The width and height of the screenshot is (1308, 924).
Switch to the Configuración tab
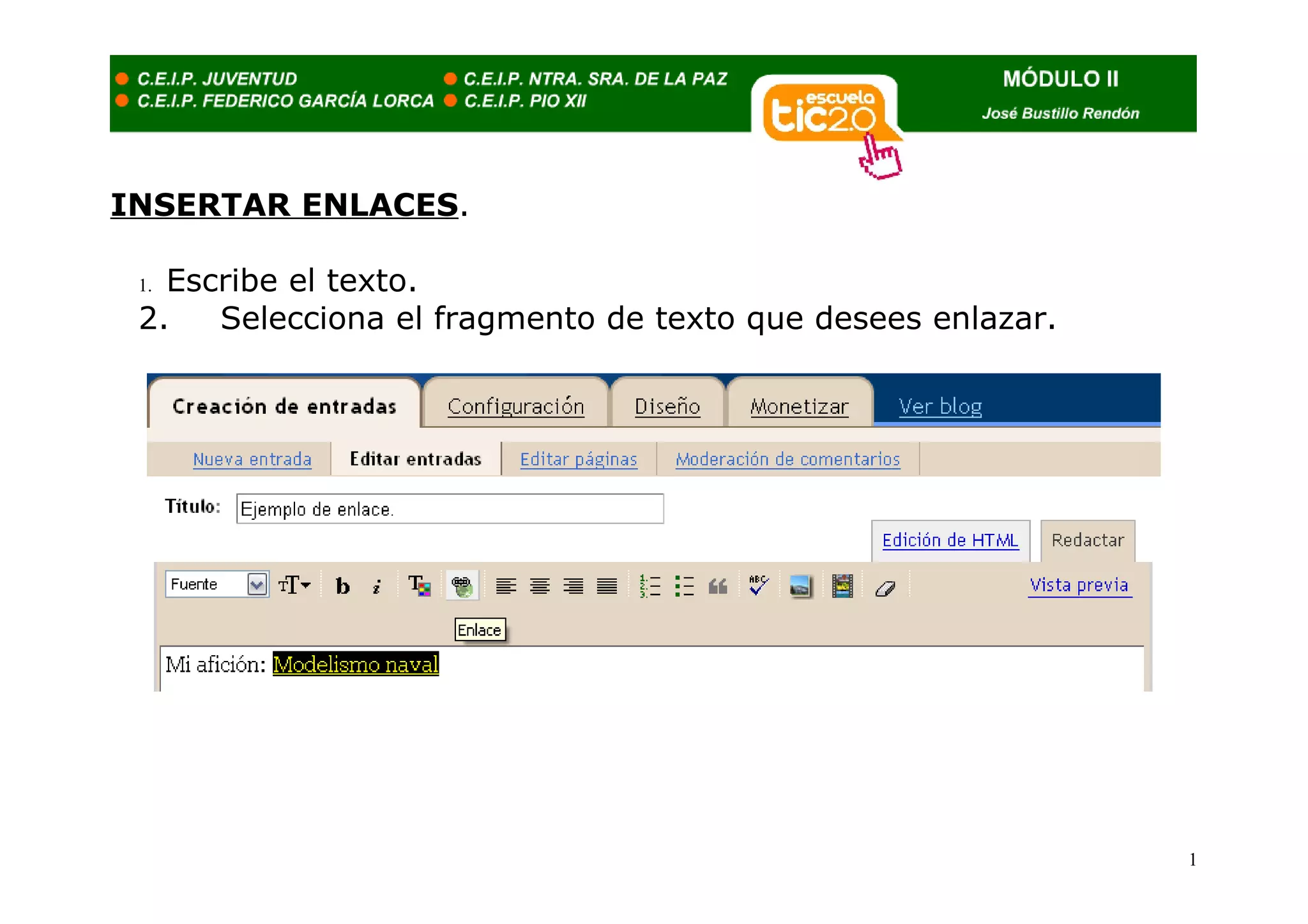(515, 406)
